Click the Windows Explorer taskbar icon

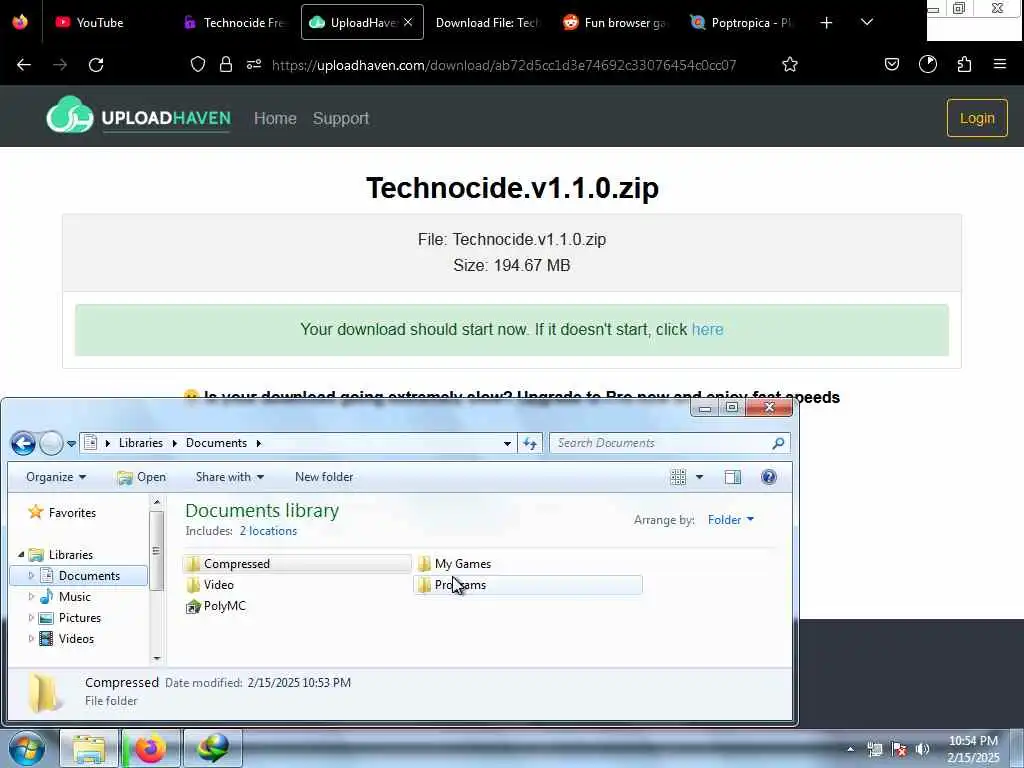89,748
